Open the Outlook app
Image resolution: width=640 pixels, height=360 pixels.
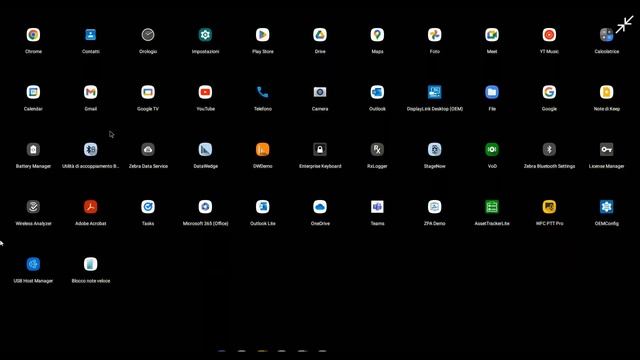(377, 92)
